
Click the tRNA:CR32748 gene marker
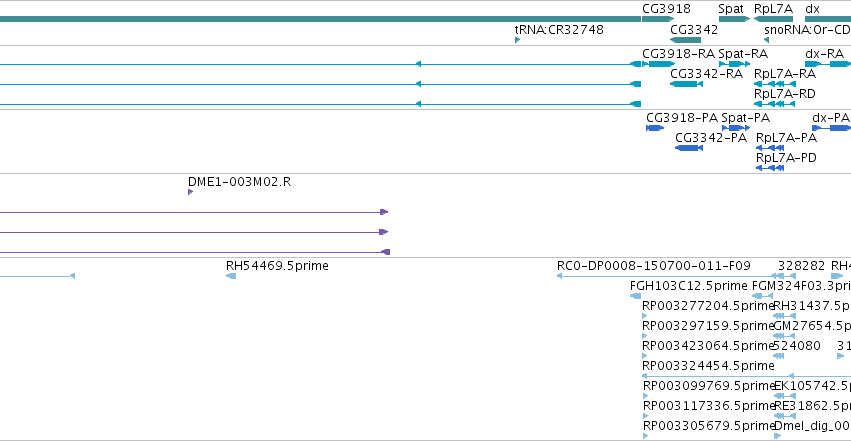coord(517,40)
